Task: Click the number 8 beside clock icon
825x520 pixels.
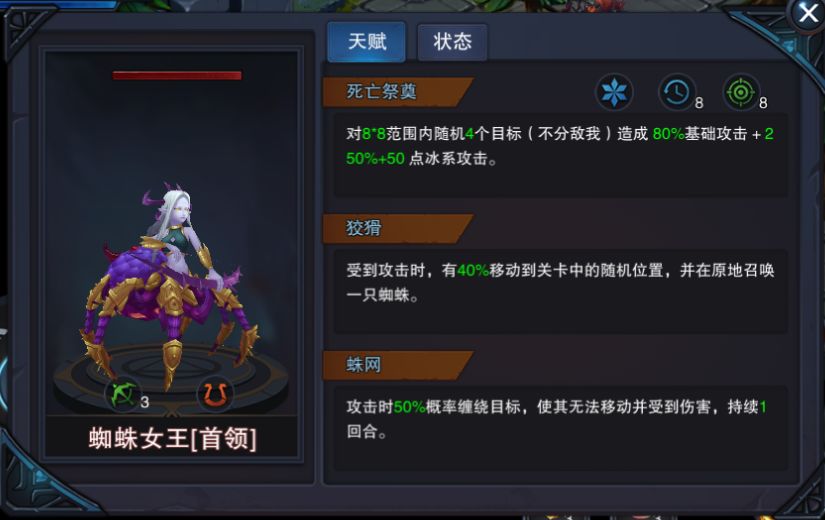Action: coord(699,103)
